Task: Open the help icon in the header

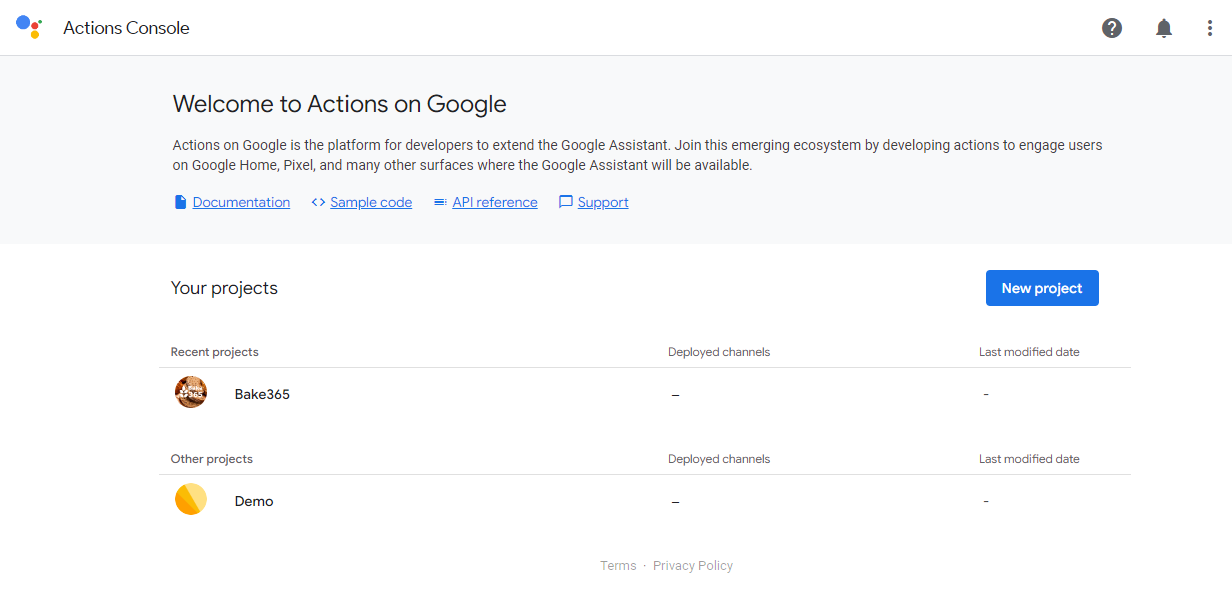Action: [x=1112, y=28]
